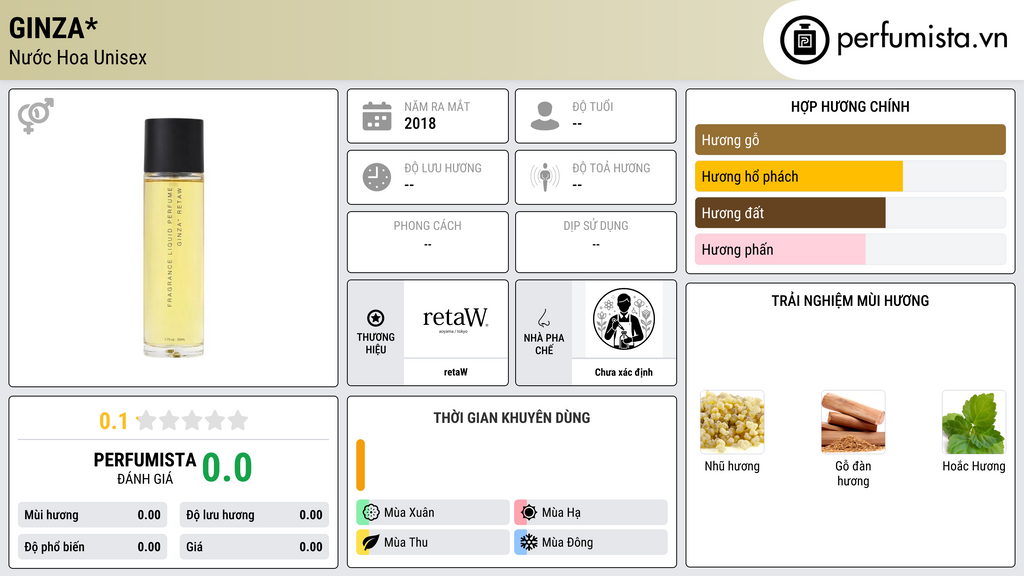Click the Nước Hoa Unisex subtitle

(78, 57)
